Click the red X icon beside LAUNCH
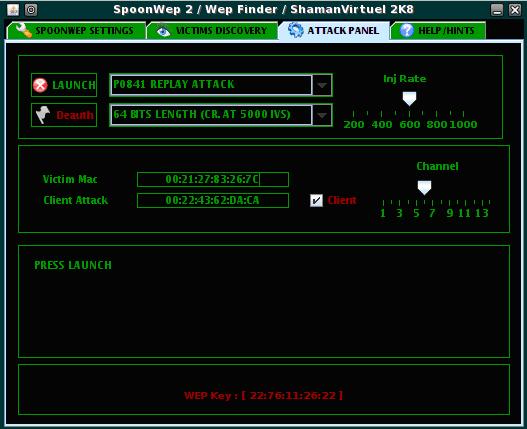This screenshot has height=429, width=527. (40, 85)
